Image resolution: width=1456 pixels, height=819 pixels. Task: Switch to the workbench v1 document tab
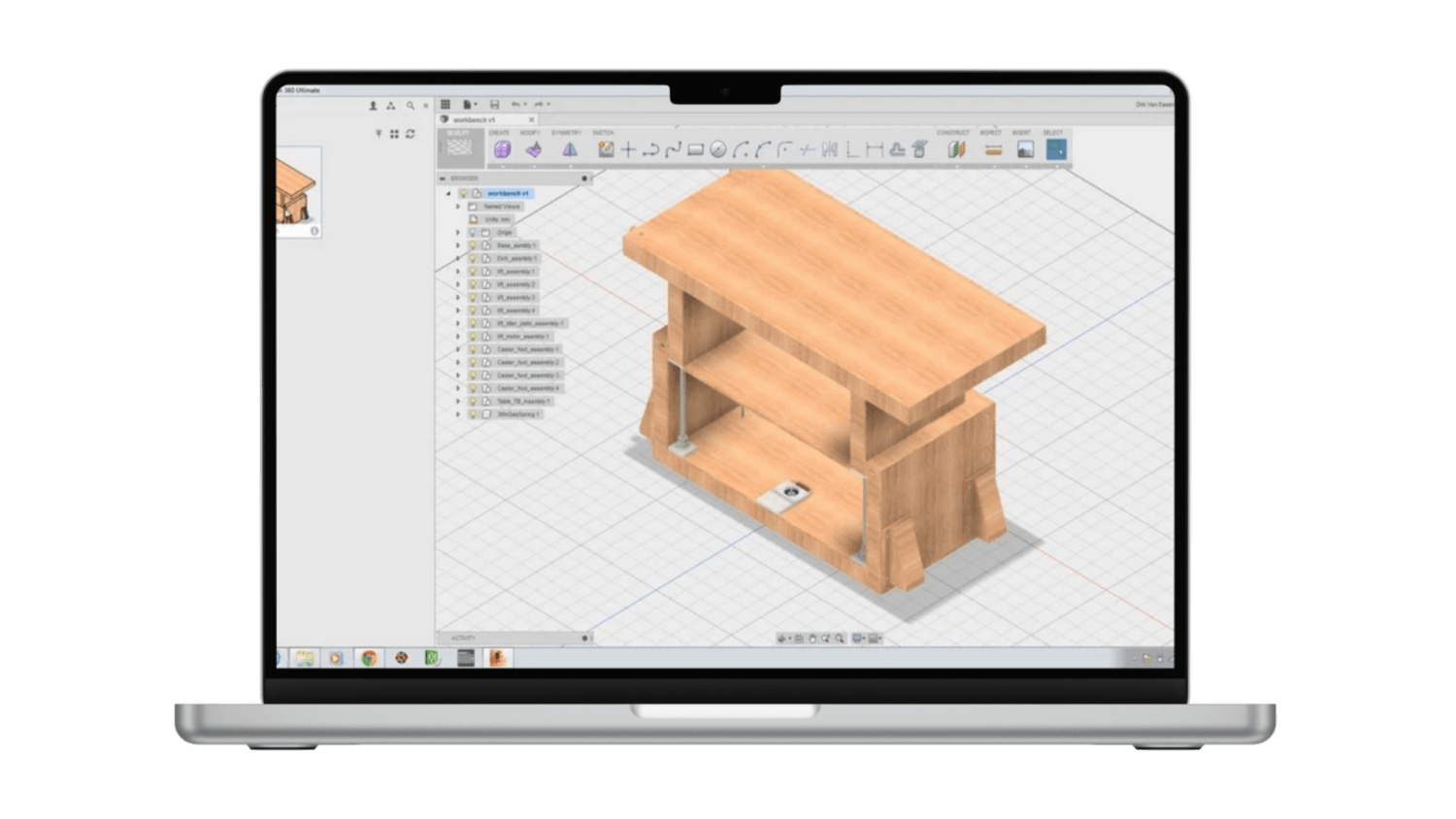(x=474, y=119)
